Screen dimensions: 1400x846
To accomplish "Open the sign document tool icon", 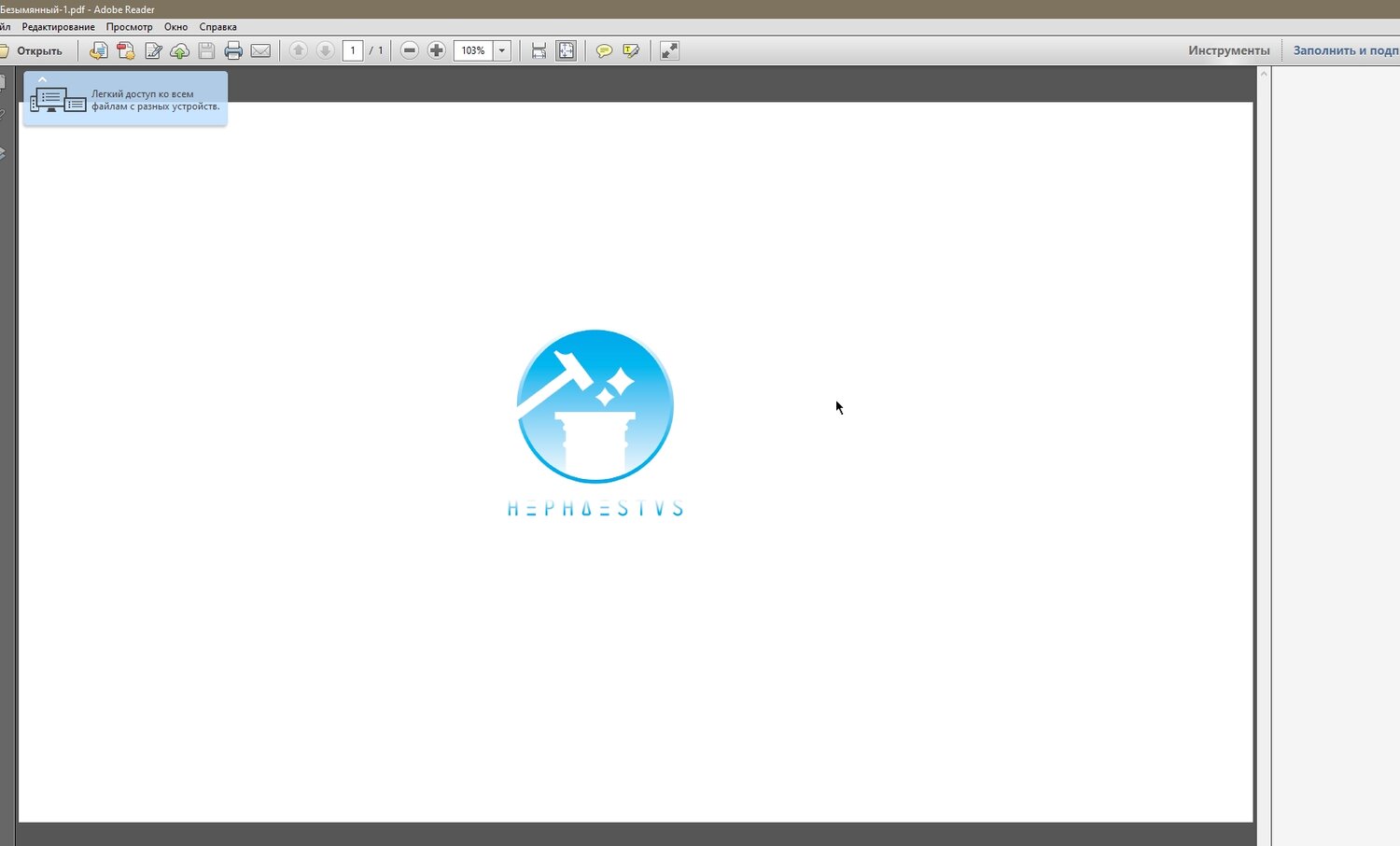I will pos(153,50).
